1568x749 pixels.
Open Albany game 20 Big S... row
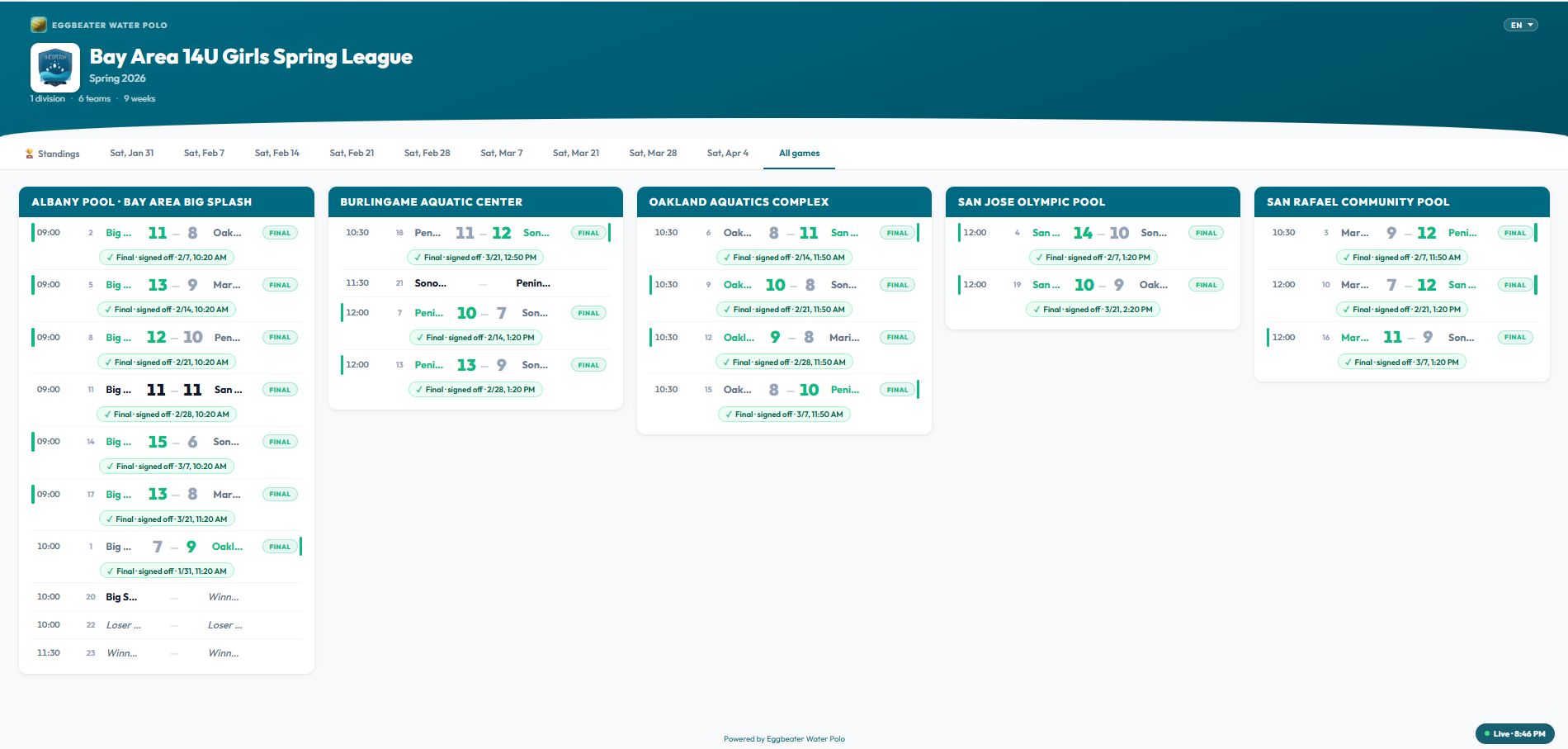point(167,597)
